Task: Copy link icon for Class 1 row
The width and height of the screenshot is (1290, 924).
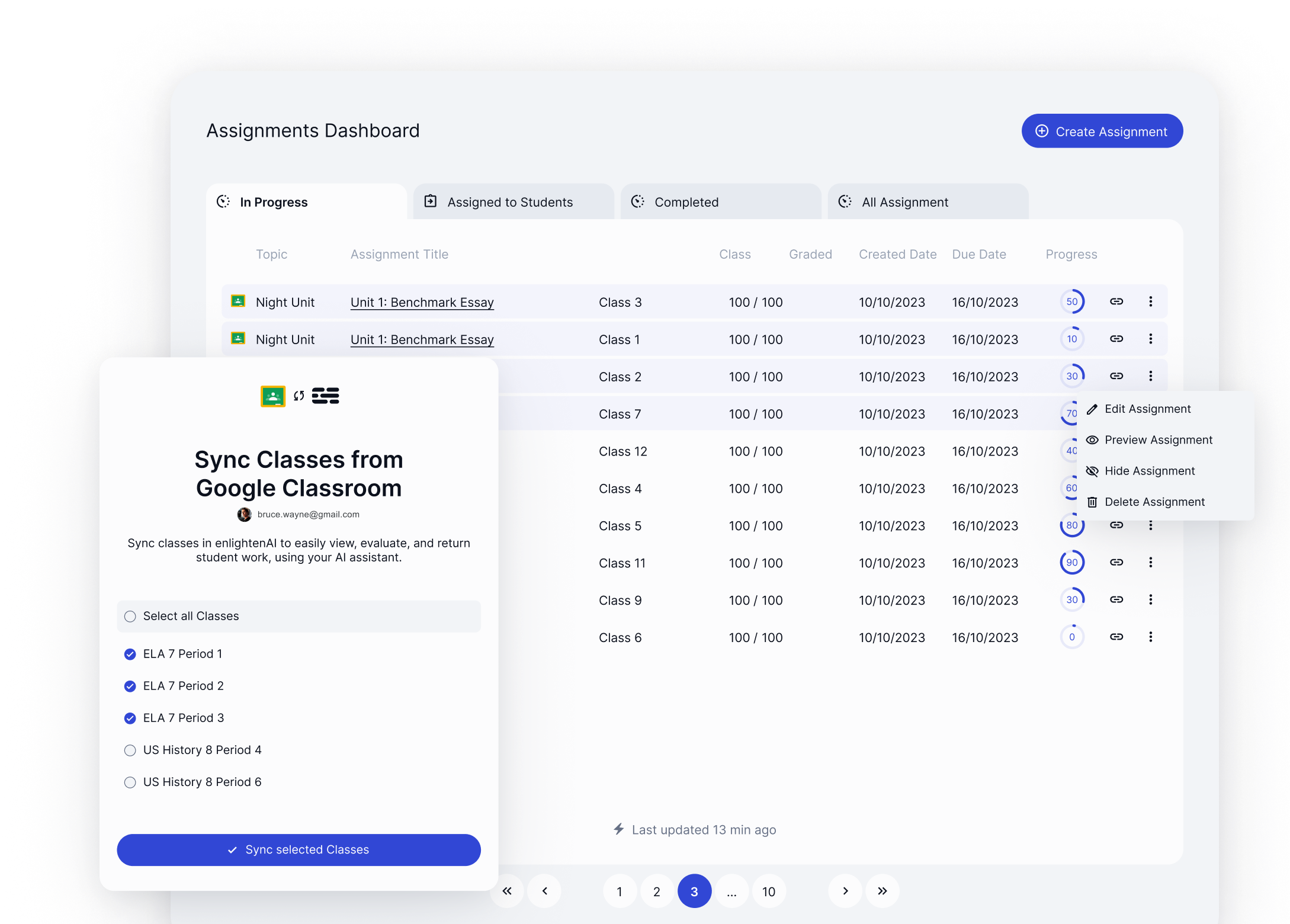Action: tap(1116, 339)
